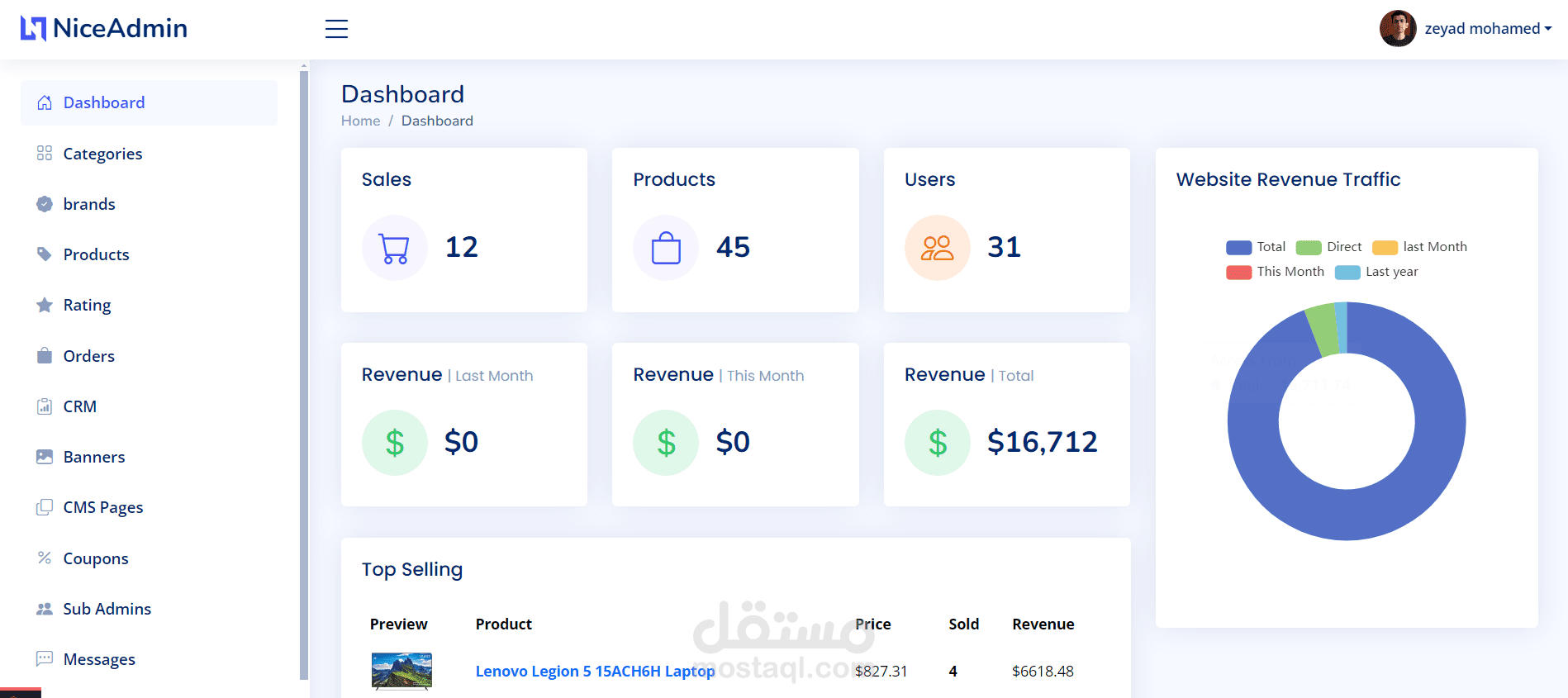Click the Dashboard breadcrumb item
This screenshot has height=698, width=1568.
point(437,121)
